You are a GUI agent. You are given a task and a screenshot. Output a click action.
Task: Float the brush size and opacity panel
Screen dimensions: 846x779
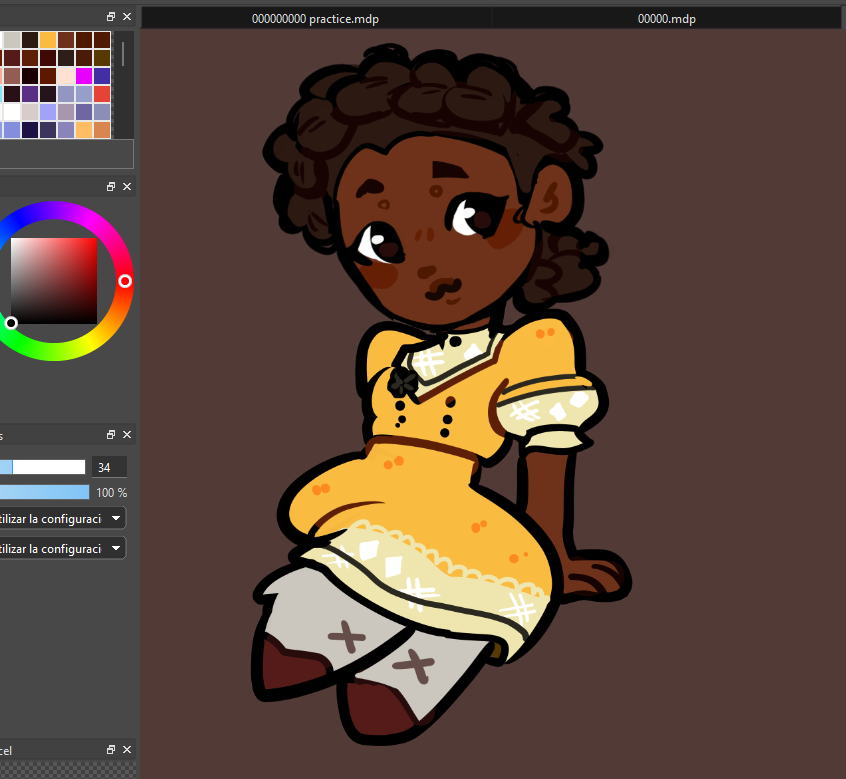click(x=111, y=435)
